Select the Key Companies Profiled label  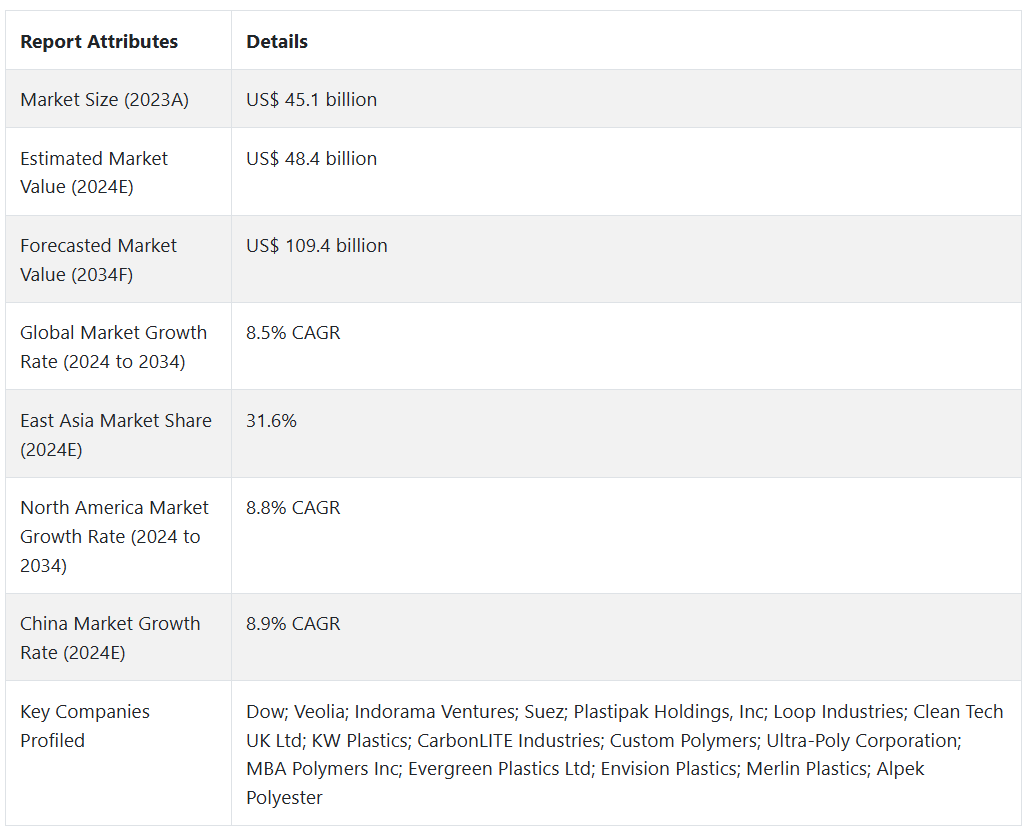pos(85,725)
